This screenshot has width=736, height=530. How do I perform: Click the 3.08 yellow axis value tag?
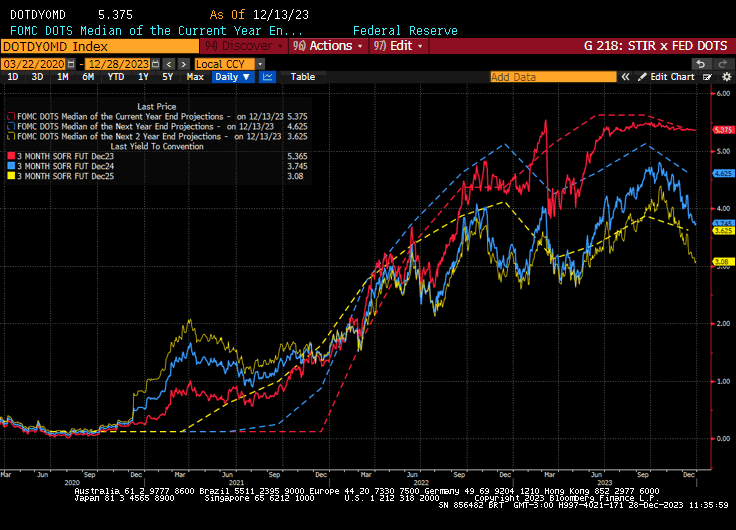[723, 261]
